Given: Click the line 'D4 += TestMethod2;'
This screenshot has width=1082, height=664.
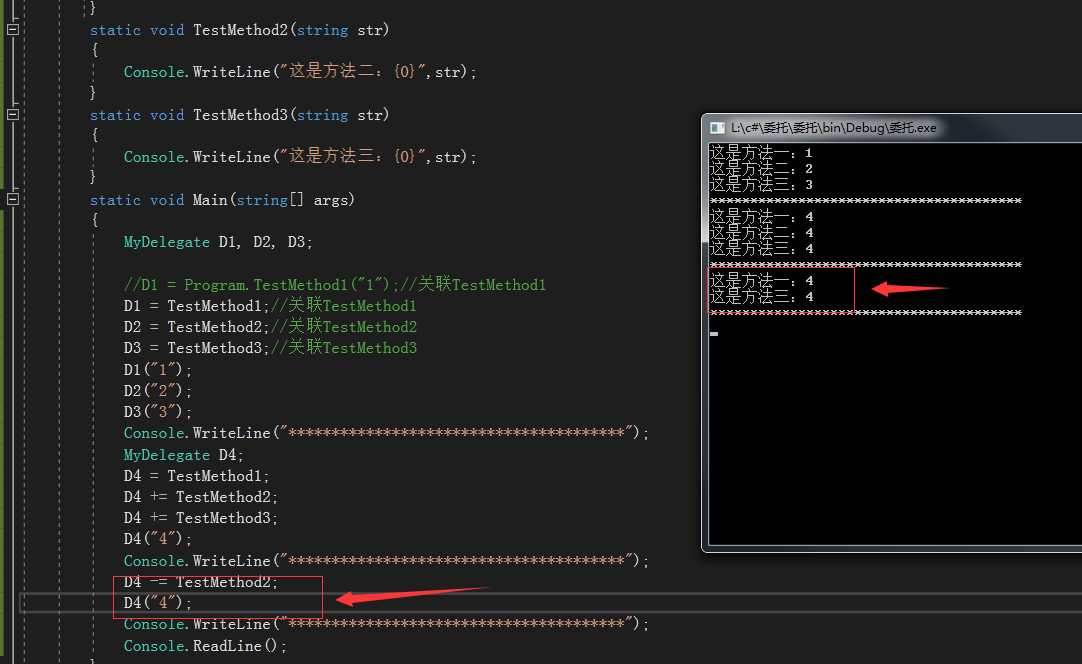Looking at the screenshot, I should (x=200, y=497).
